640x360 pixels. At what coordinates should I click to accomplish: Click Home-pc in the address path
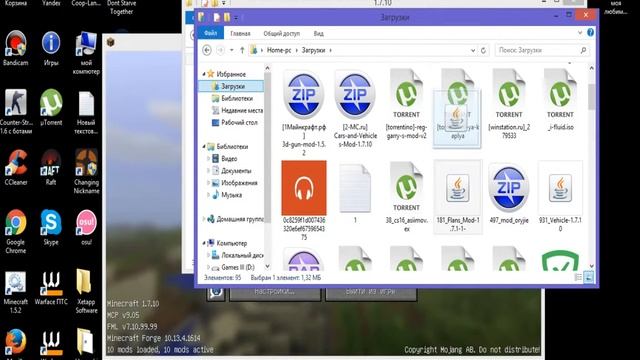279,50
